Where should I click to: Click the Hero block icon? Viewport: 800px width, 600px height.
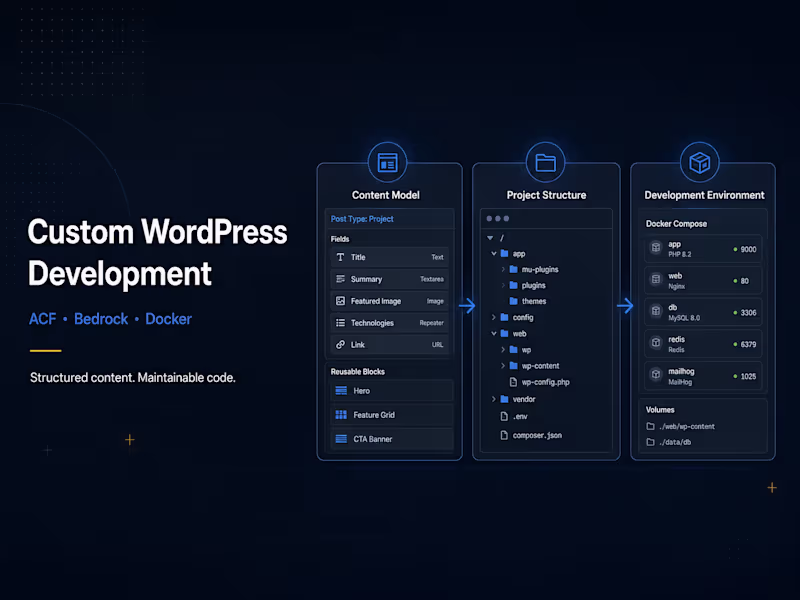click(341, 391)
